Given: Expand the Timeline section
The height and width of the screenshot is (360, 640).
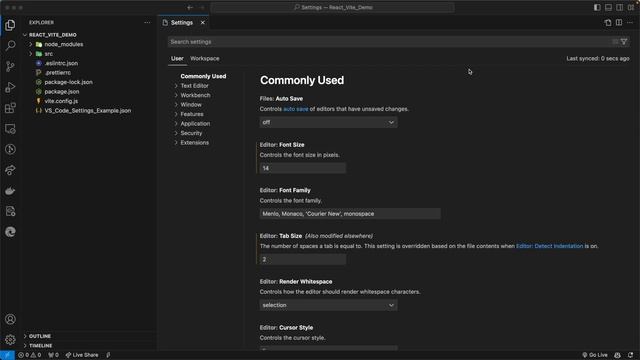Looking at the screenshot, I should (x=25, y=345).
